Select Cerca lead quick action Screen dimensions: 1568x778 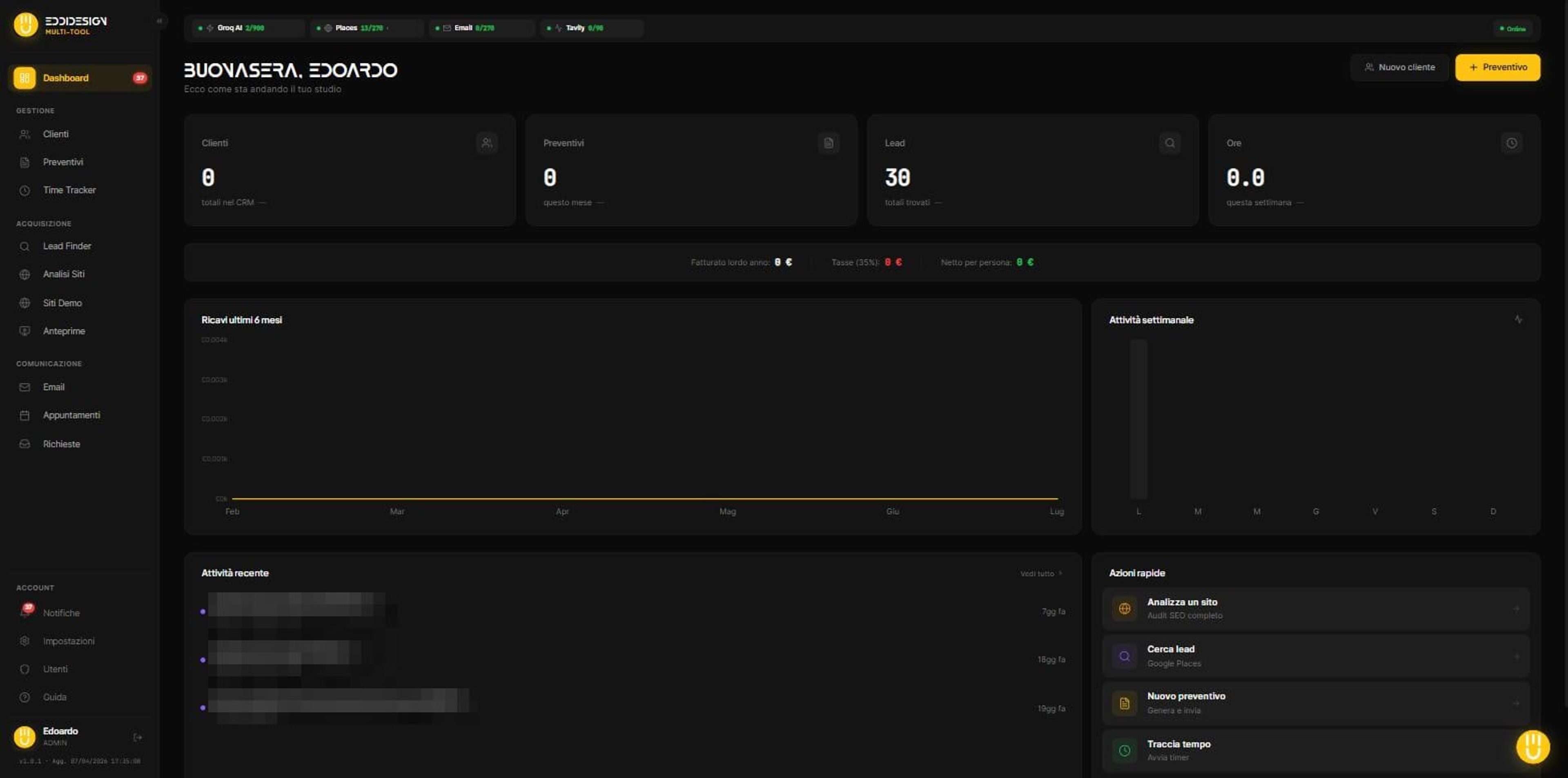pos(1315,656)
